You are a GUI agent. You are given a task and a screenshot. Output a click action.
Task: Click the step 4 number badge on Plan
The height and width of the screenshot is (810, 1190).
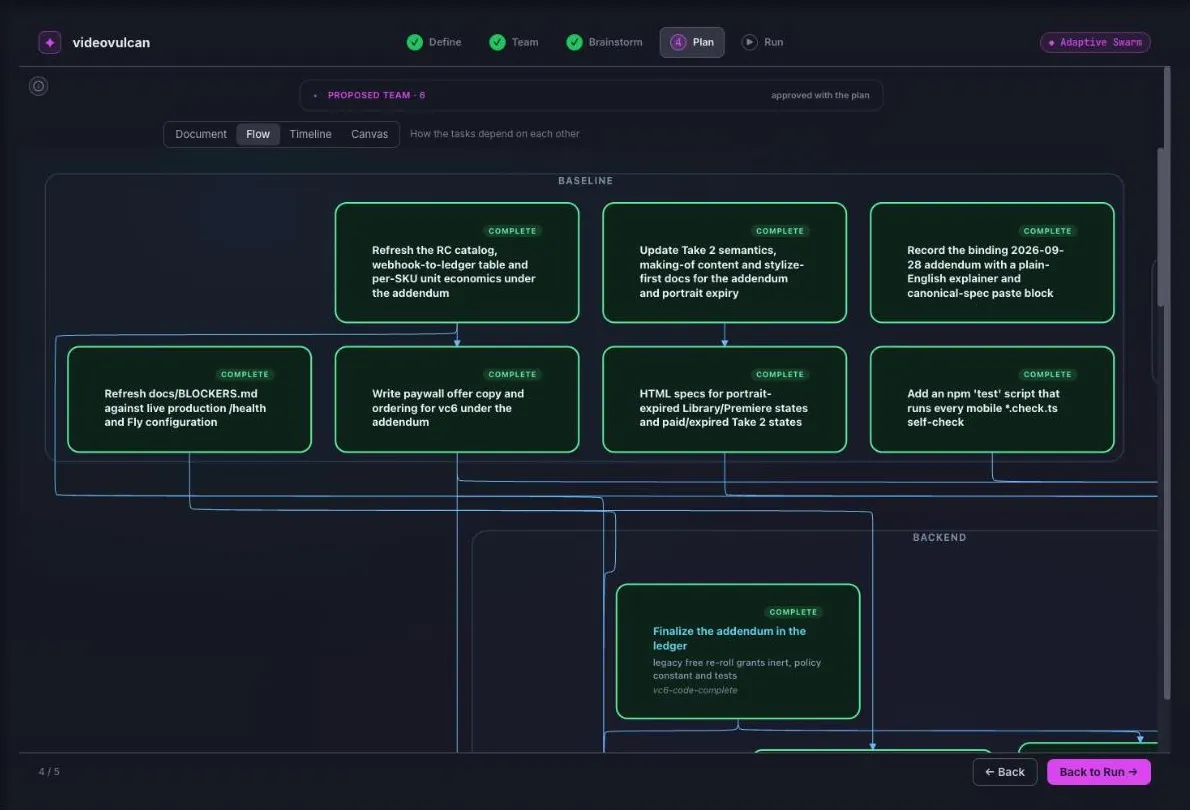678,43
